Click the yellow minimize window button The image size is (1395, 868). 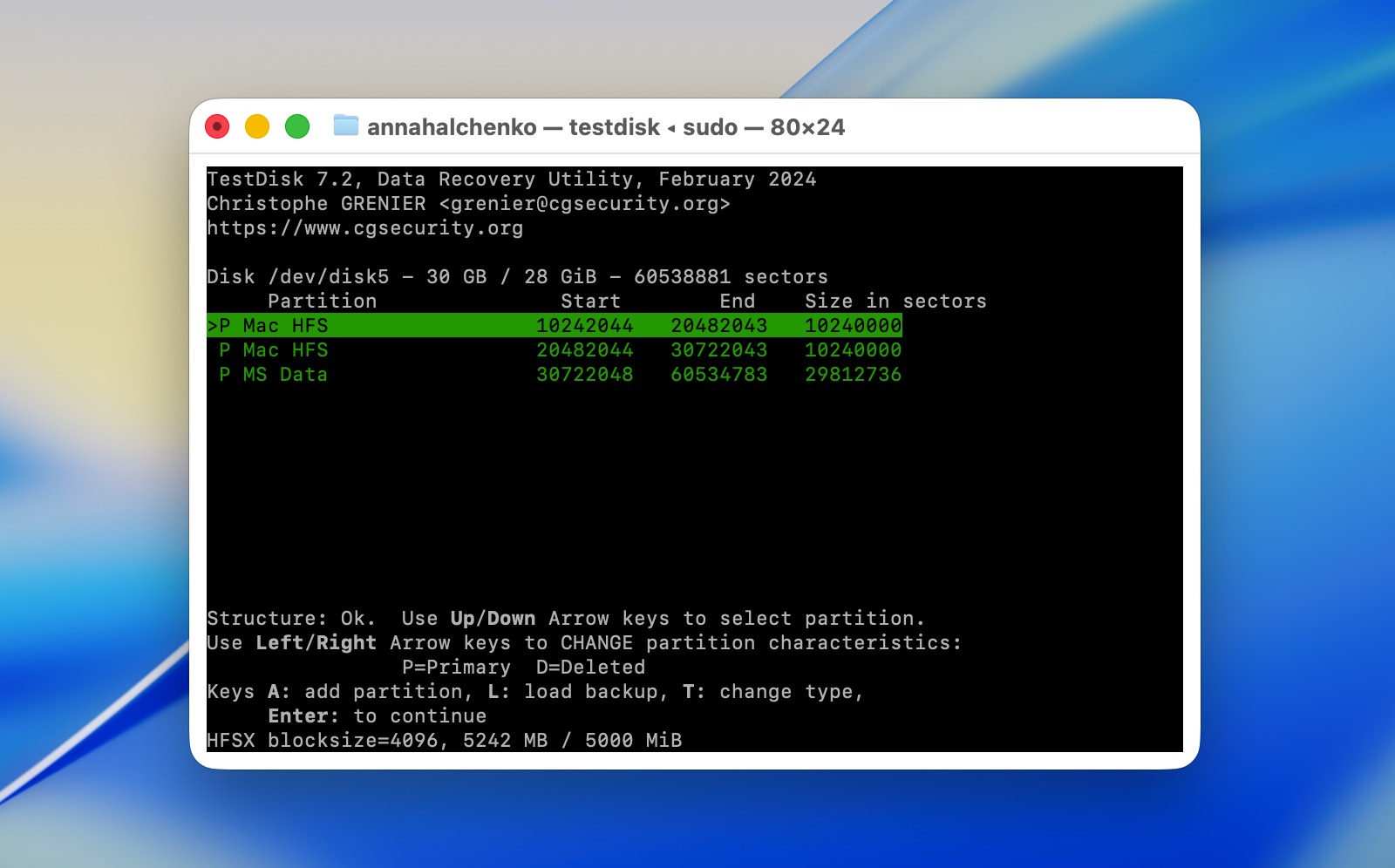[x=257, y=126]
